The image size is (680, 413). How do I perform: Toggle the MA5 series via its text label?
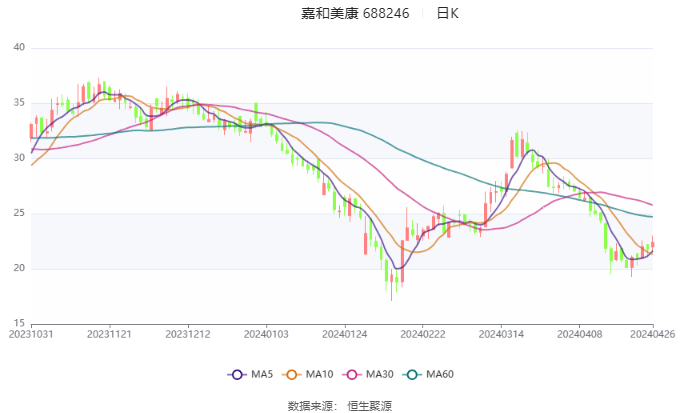(262, 374)
